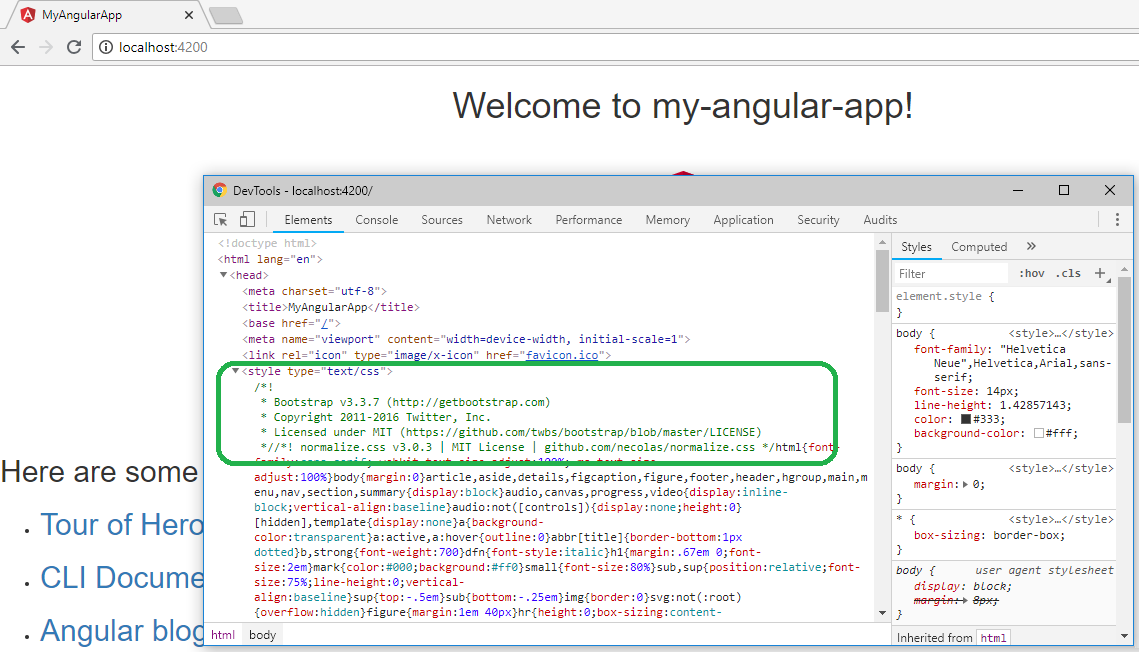Toggle the device toolbar icon
1139x652 pixels.
click(247, 219)
